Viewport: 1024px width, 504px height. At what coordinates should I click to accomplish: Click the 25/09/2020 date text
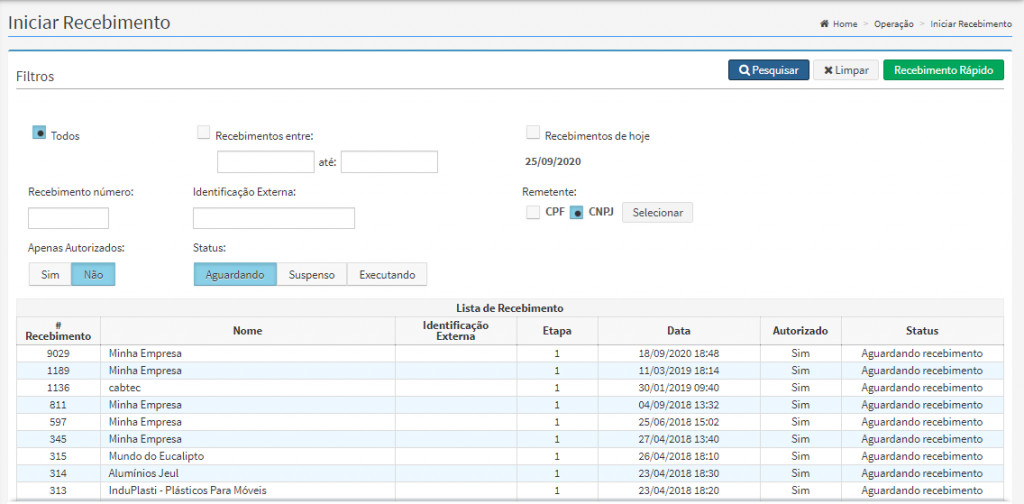552,160
